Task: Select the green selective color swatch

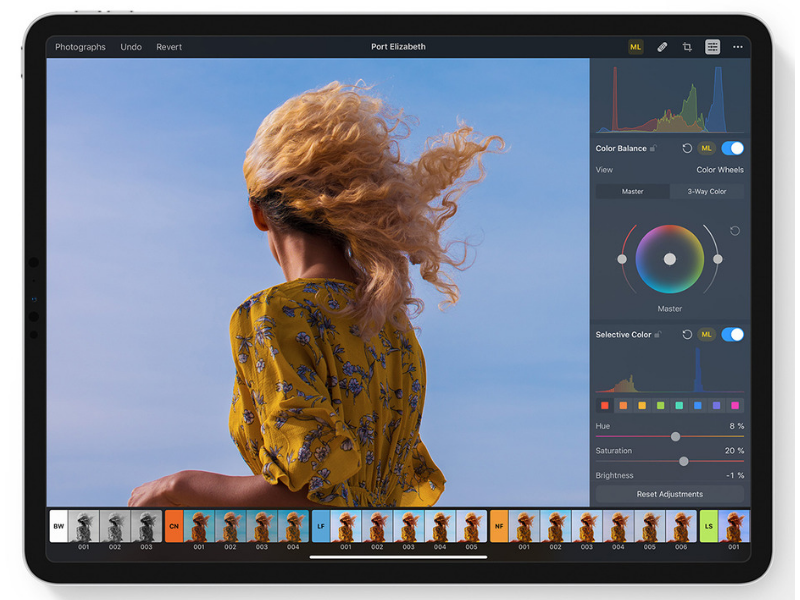Action: pos(661,406)
